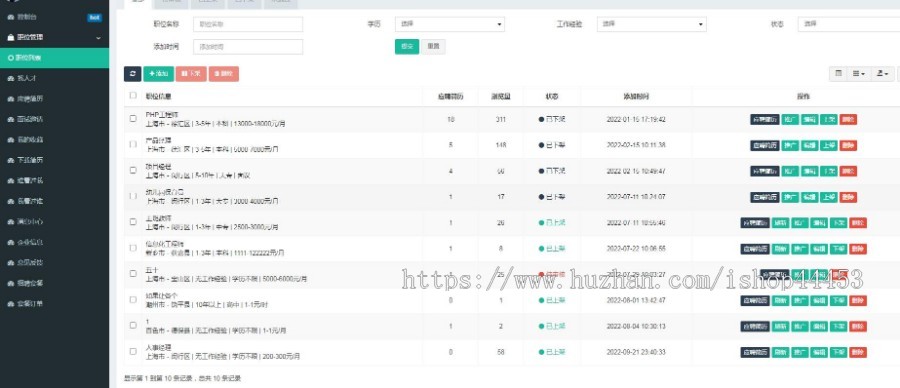Click 刷新 button in 人事经理 row
The width and height of the screenshot is (900, 388).
click(780, 352)
